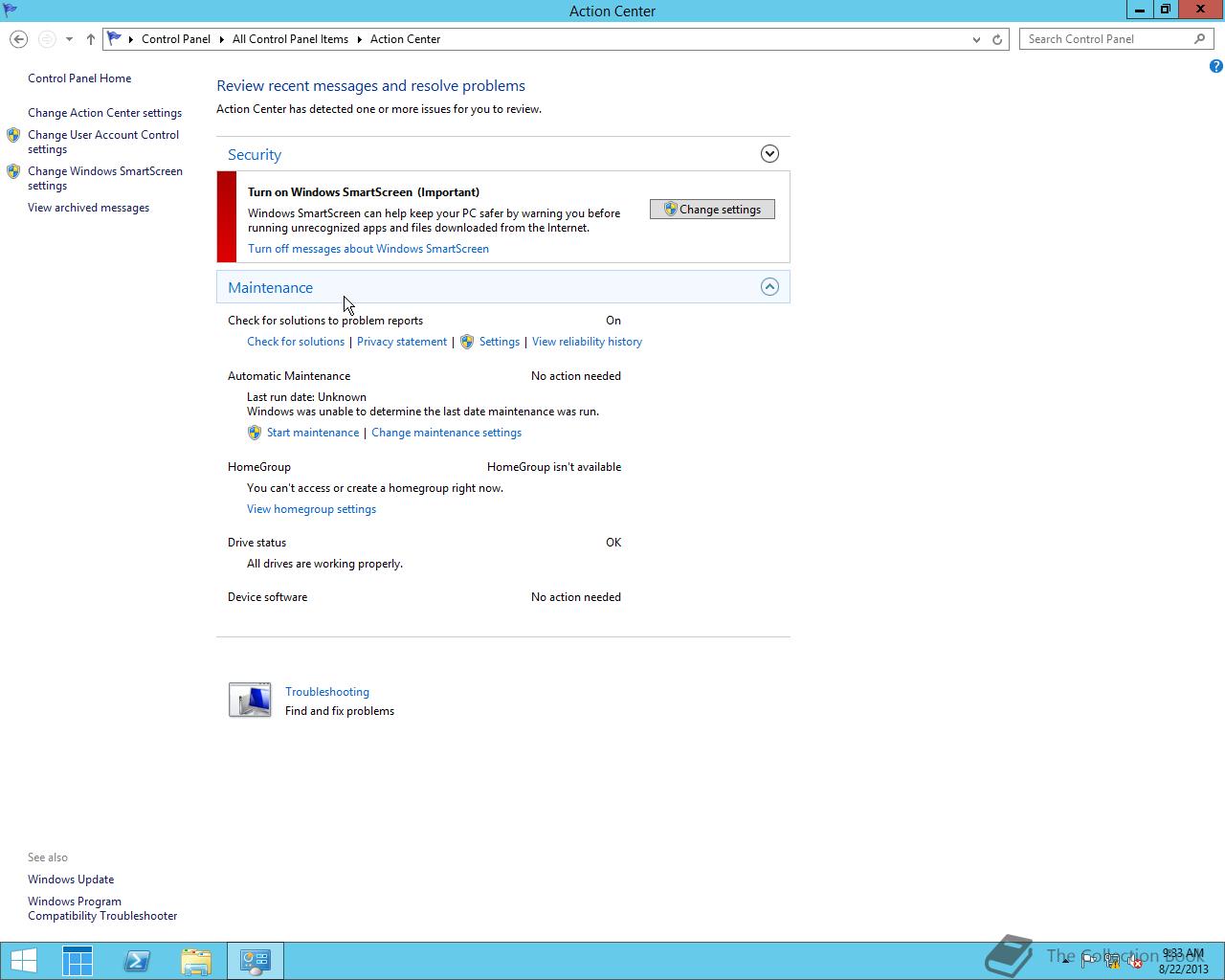The image size is (1225, 980).
Task: Refresh the Action Center page
Action: pyautogui.click(x=997, y=39)
